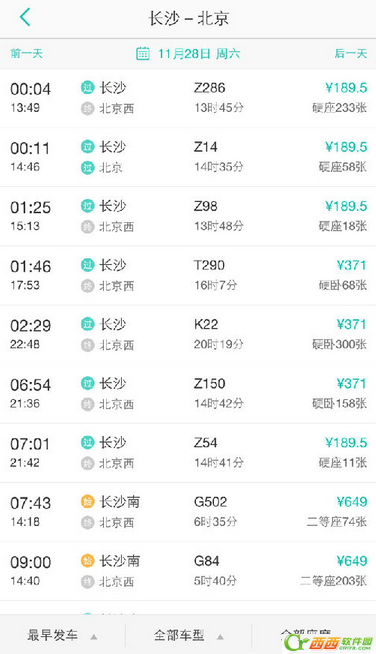The height and width of the screenshot is (654, 376).
Task: Tap the orange 始 icon for G502
Action: pyautogui.click(x=88, y=501)
